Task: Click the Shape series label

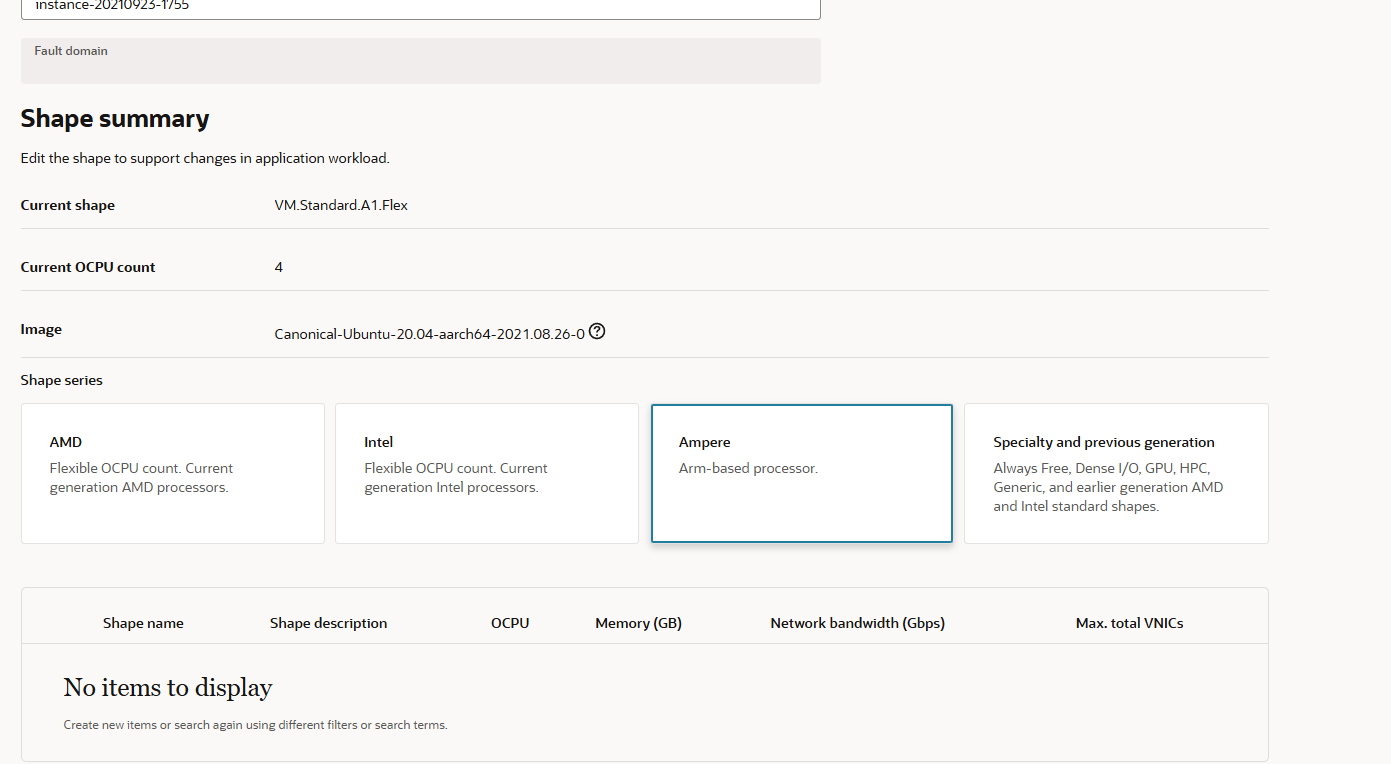Action: click(x=62, y=380)
